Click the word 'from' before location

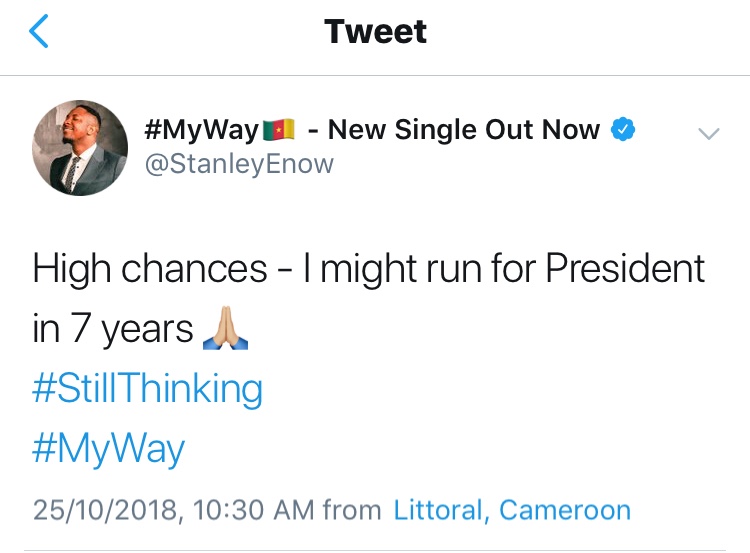coord(352,510)
